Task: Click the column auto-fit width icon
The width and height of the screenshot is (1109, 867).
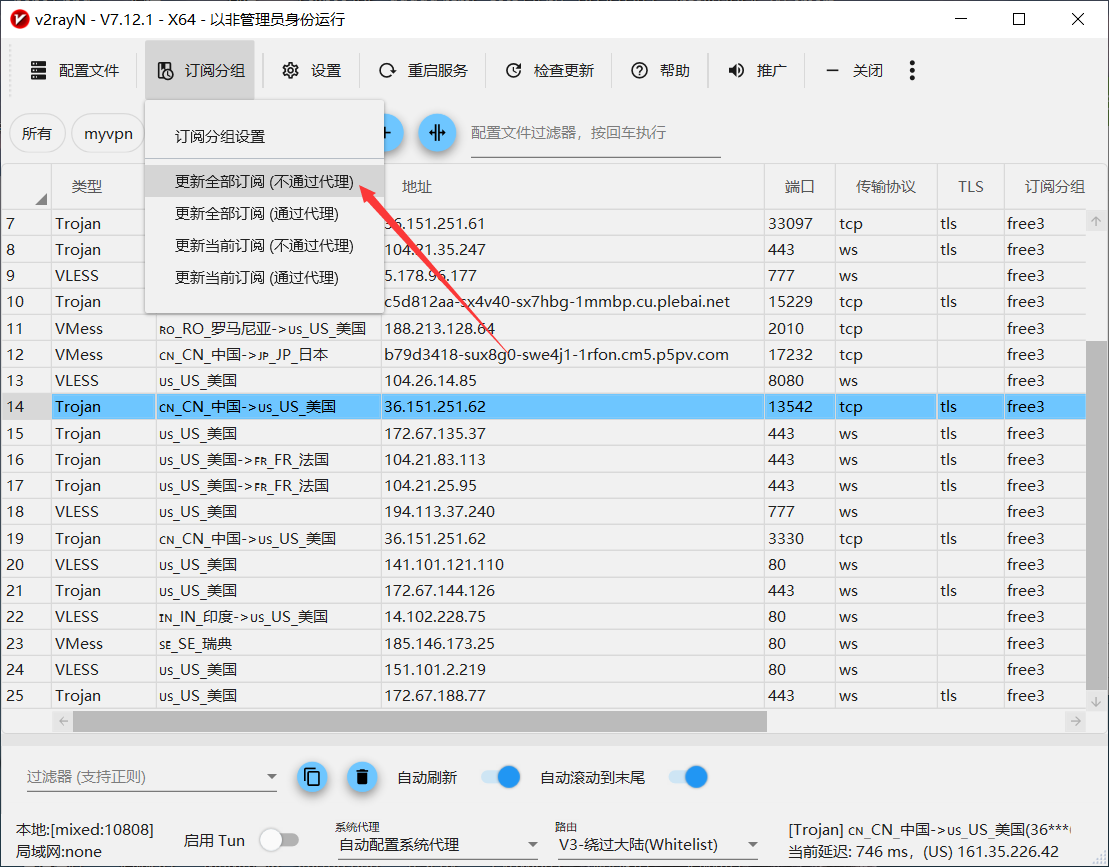Action: coord(437,133)
